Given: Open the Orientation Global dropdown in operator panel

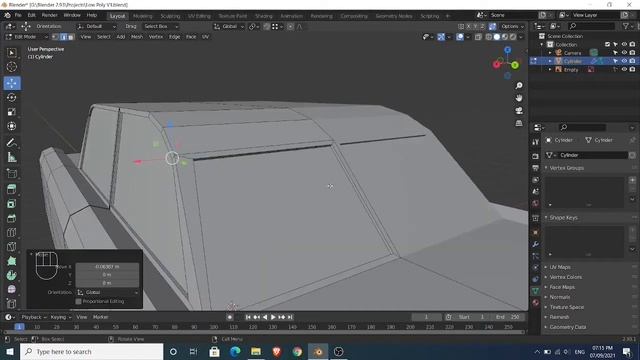Looking at the screenshot, I should coord(107,292).
